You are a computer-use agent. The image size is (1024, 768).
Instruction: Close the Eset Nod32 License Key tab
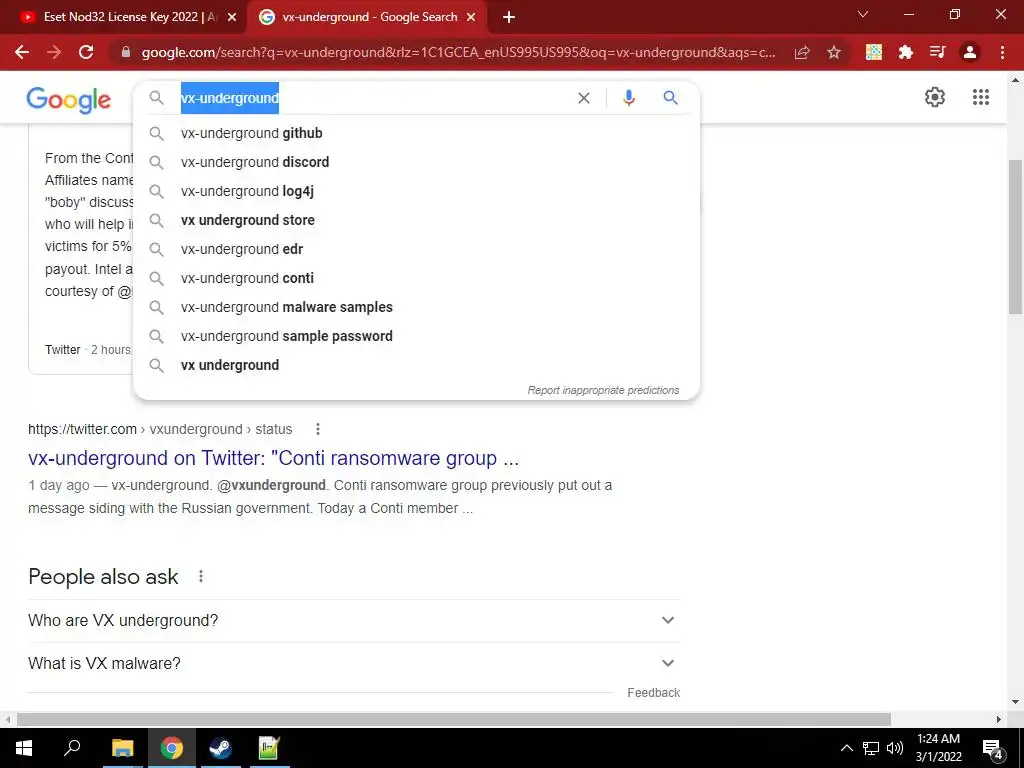(232, 17)
